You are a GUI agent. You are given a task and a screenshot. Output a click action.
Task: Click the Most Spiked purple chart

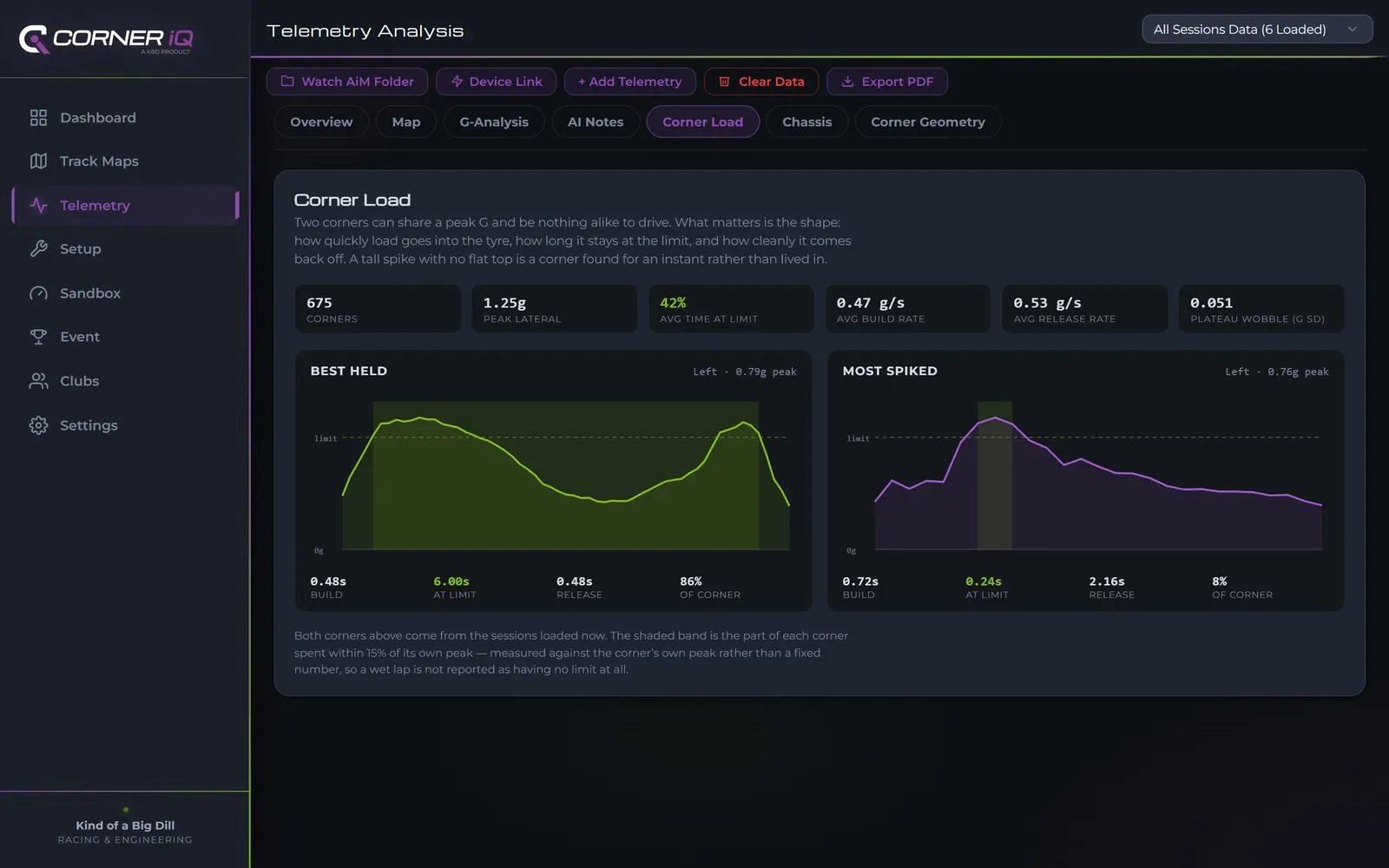pos(1098,476)
